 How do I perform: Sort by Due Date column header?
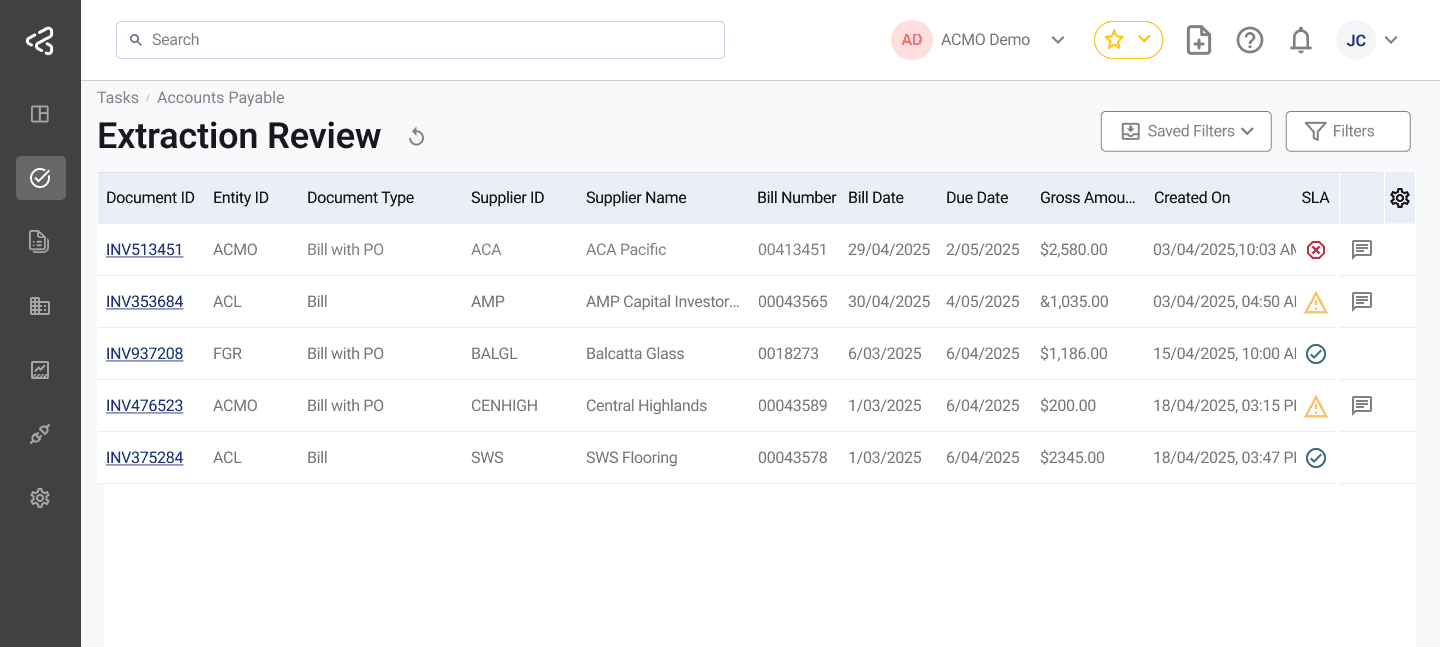[x=977, y=198]
